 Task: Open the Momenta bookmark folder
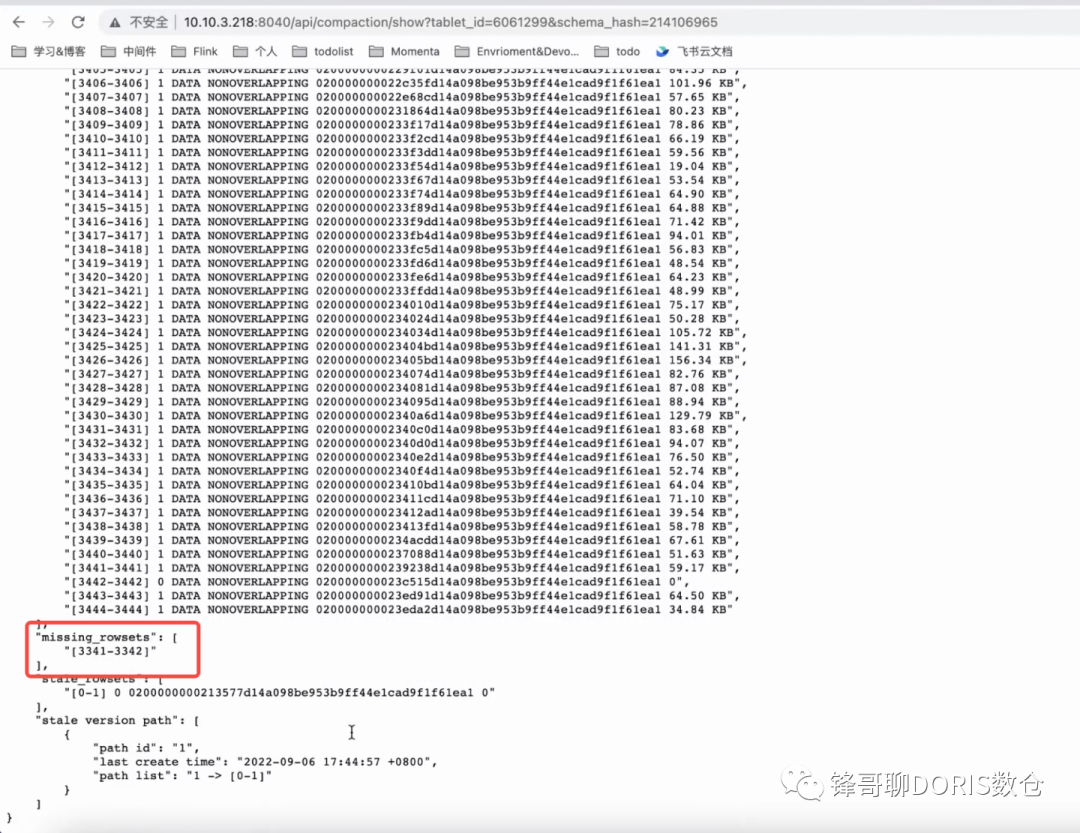pyautogui.click(x=404, y=52)
